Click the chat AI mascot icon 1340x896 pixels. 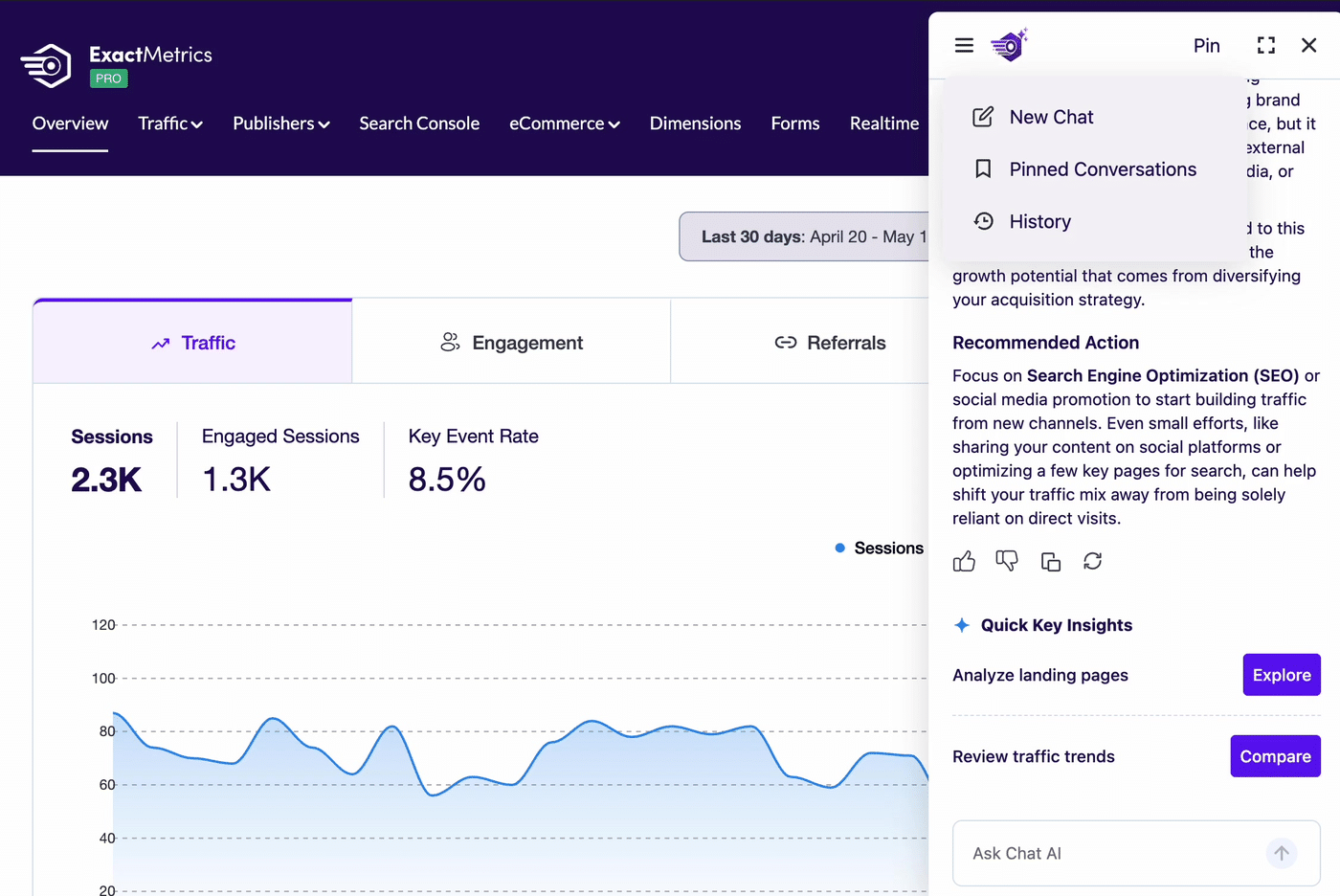1009,44
